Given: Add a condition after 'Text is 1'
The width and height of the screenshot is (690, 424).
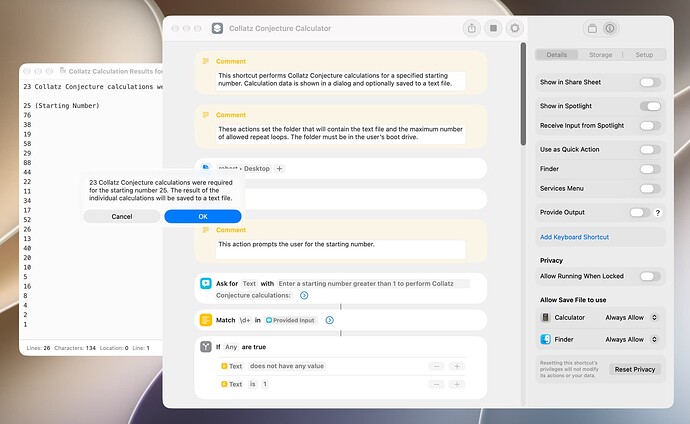Looking at the screenshot, I should [457, 384].
